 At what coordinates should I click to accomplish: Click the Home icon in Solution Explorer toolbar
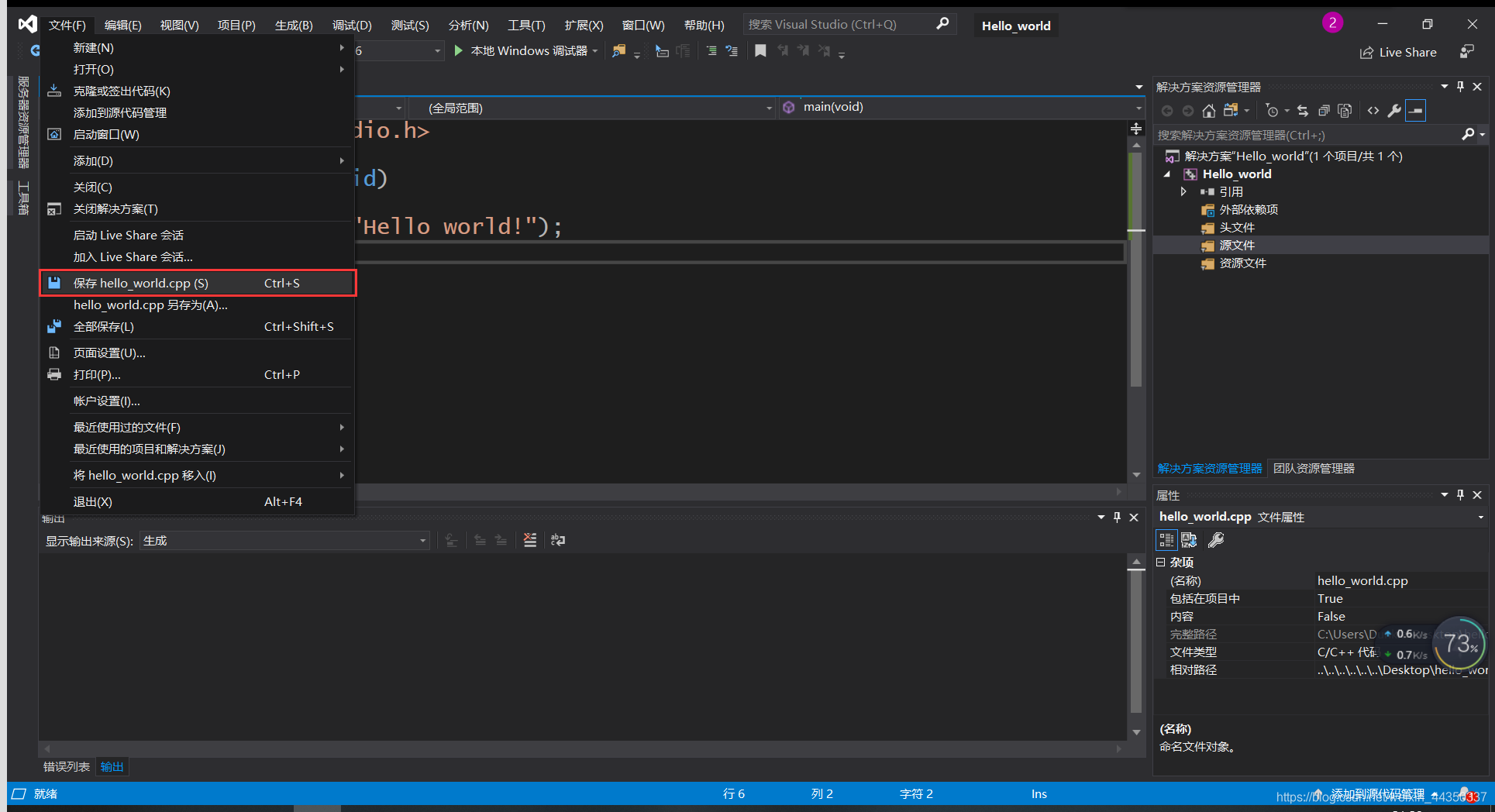pyautogui.click(x=1209, y=110)
